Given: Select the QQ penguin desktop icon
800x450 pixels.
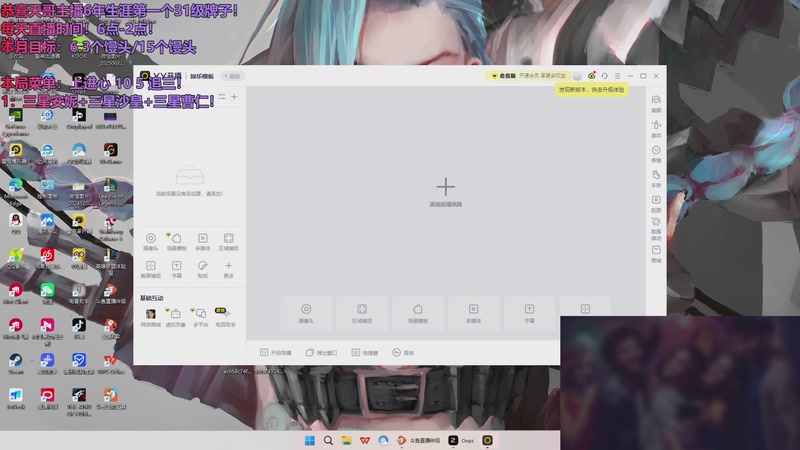Looking at the screenshot, I should (15, 224).
